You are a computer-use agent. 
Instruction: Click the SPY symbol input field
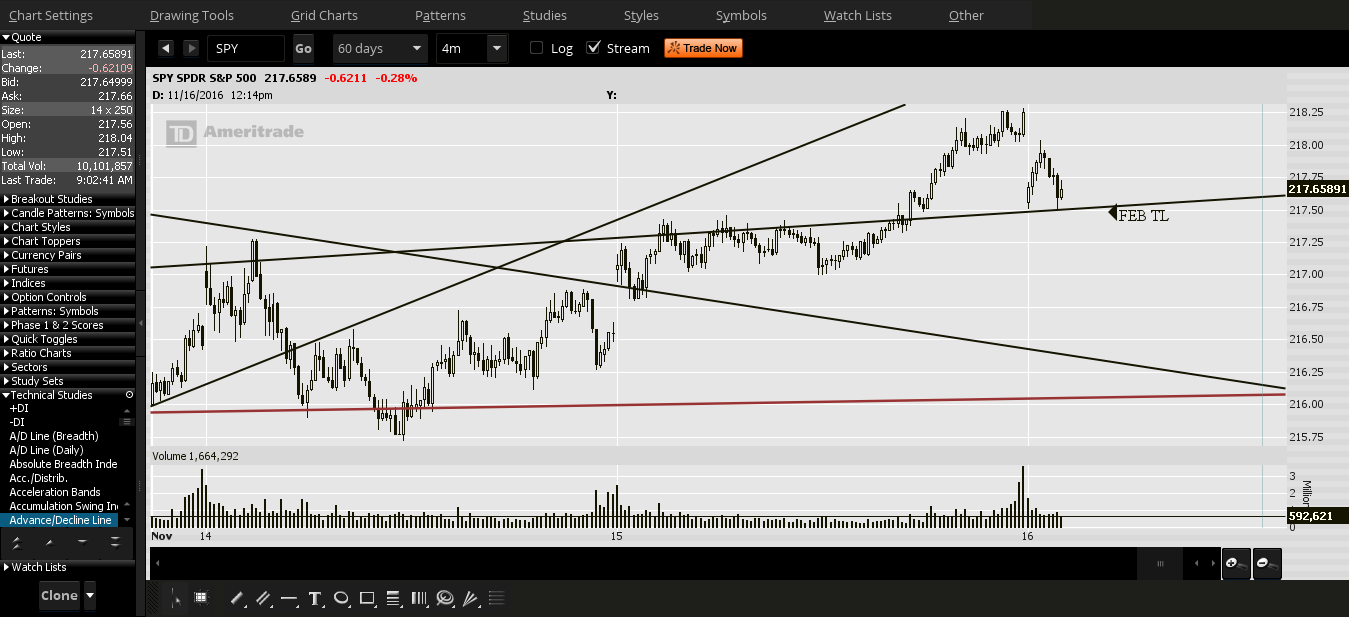tap(246, 48)
